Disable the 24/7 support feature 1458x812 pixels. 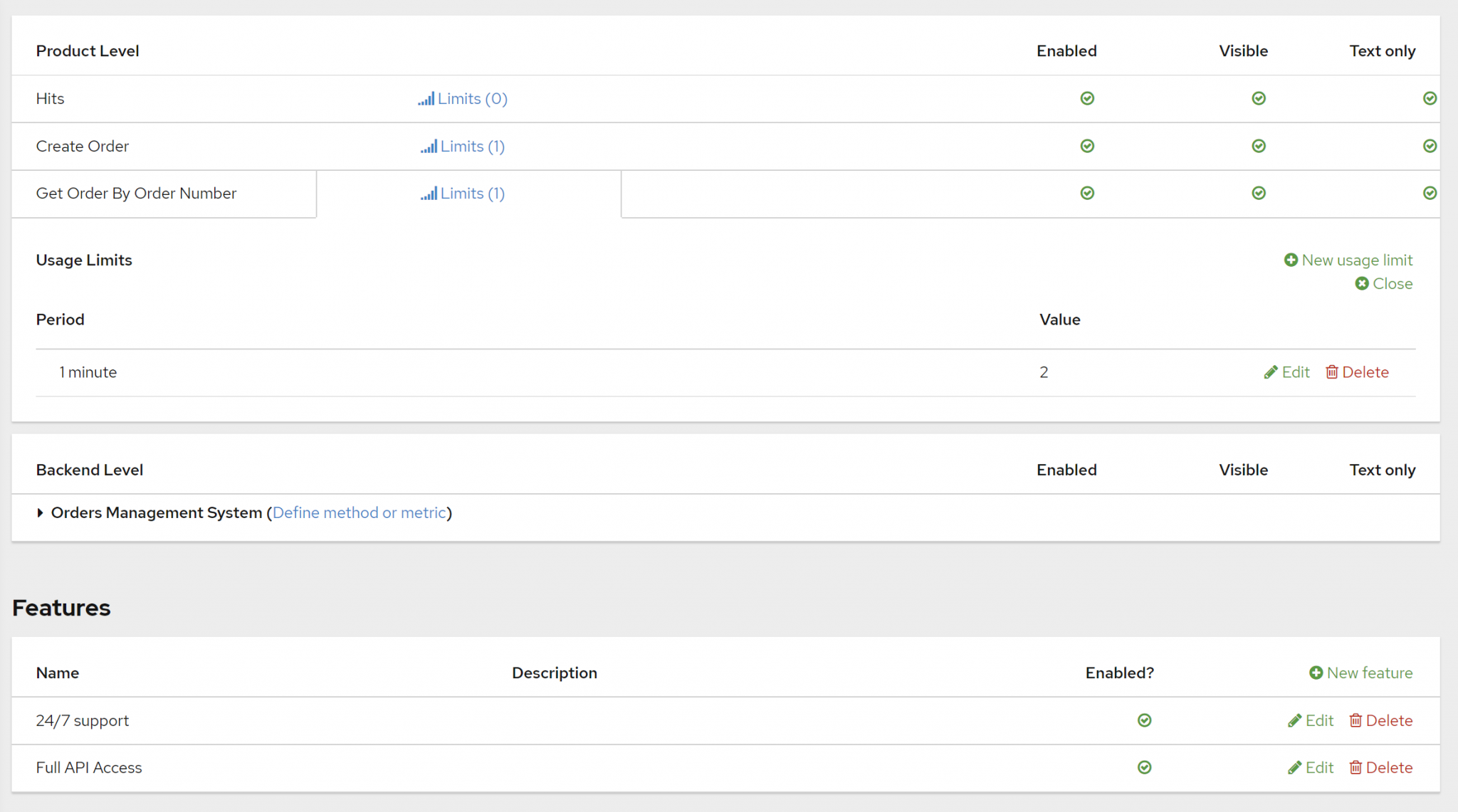(1144, 720)
